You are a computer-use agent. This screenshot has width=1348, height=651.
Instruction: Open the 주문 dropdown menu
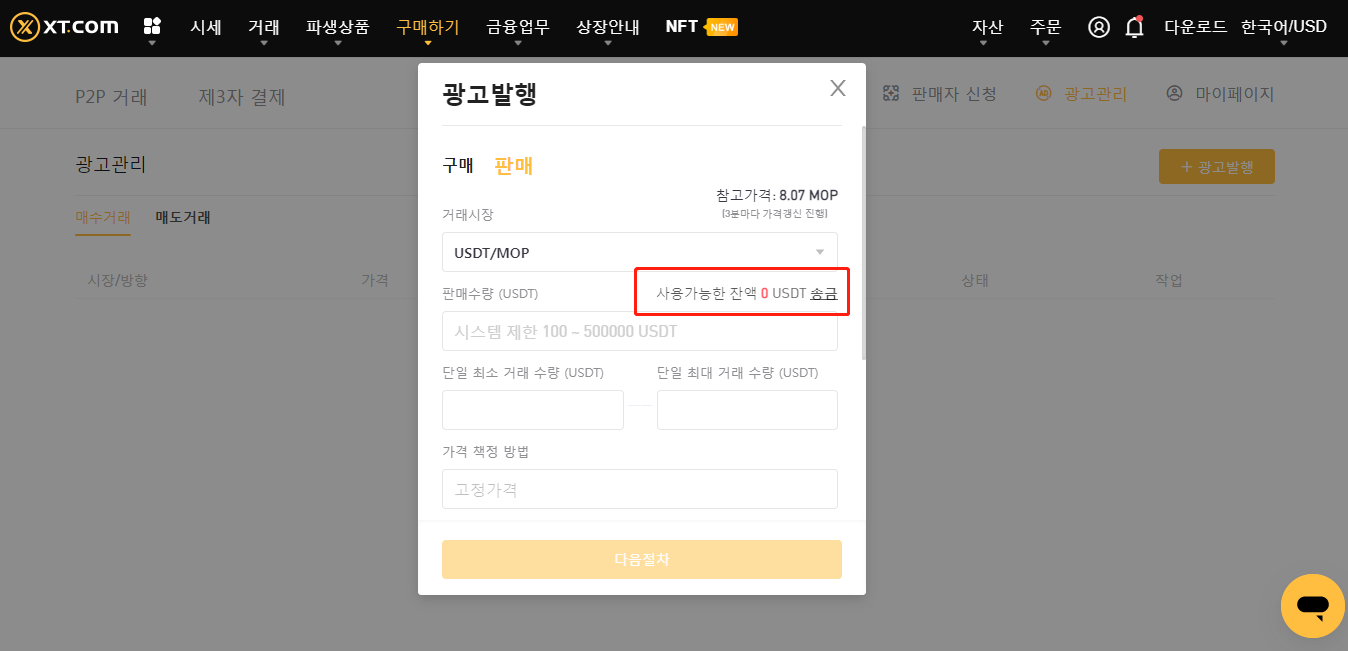point(1045,27)
